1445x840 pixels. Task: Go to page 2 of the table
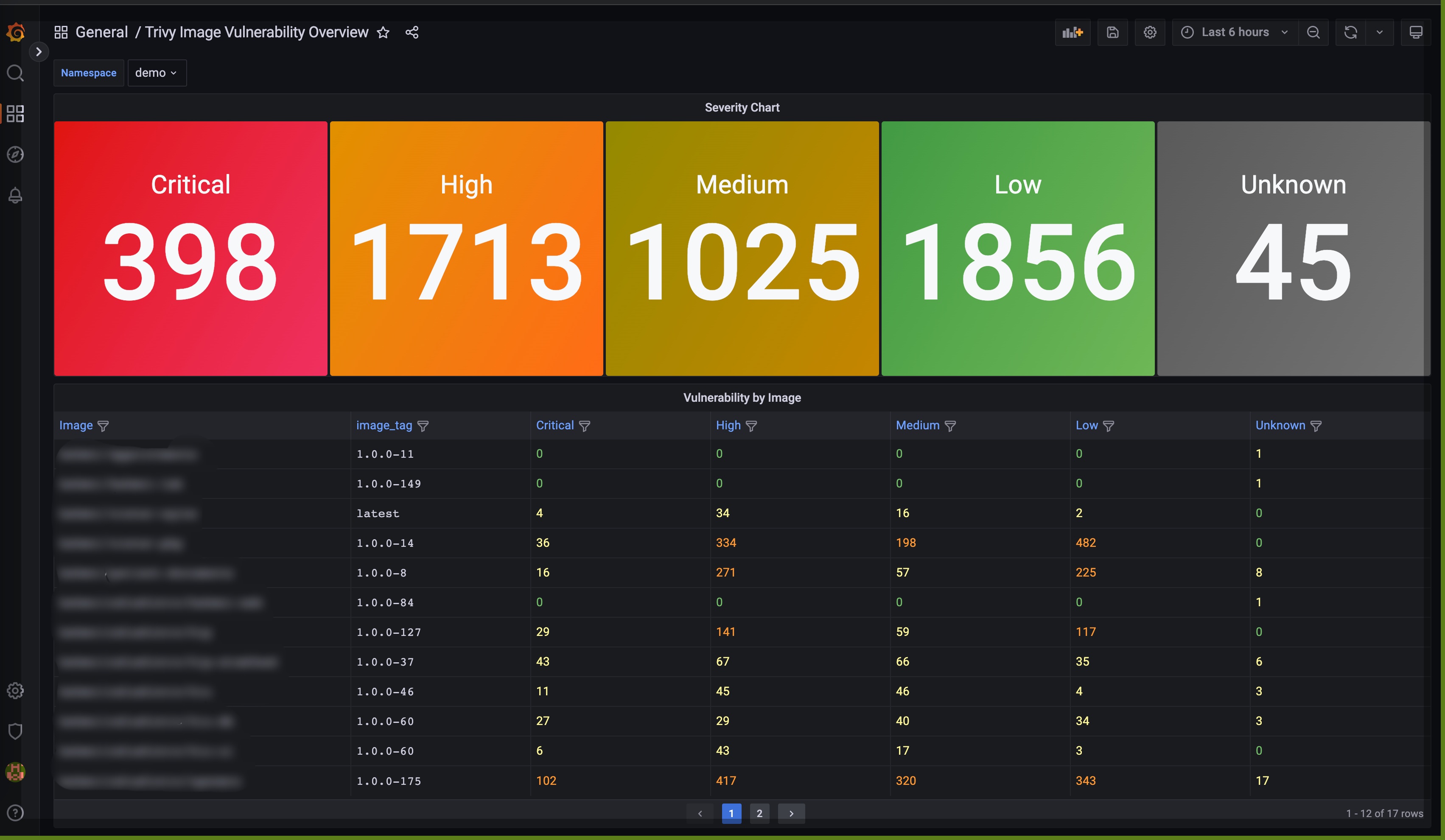(759, 813)
